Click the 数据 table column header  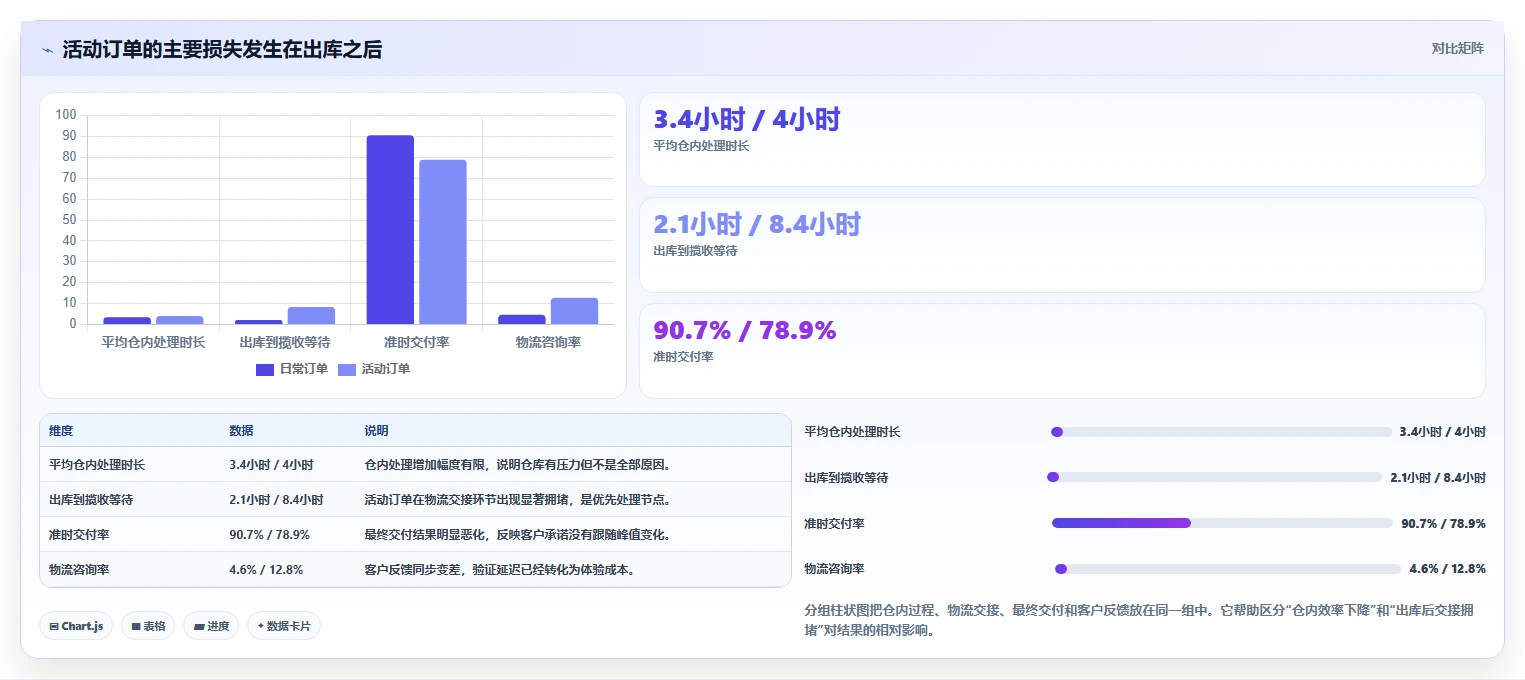click(241, 431)
